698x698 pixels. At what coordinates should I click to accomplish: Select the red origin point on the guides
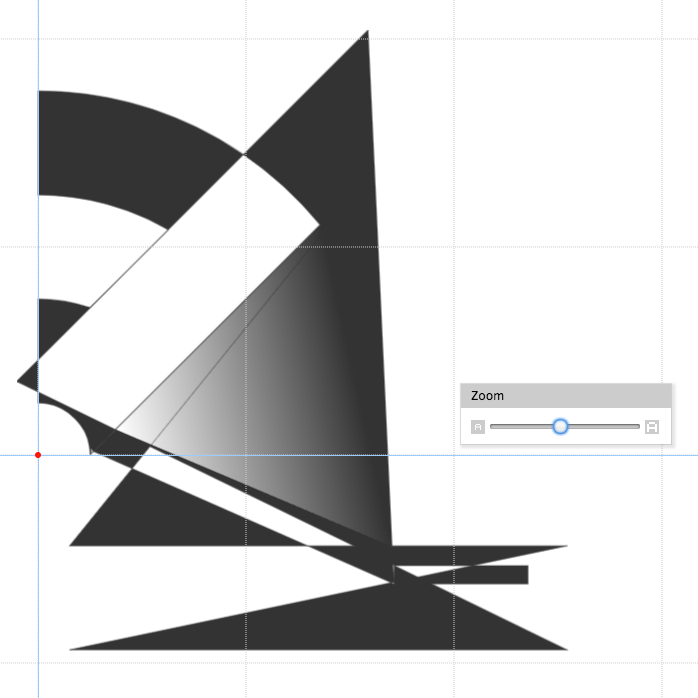[x=38, y=455]
